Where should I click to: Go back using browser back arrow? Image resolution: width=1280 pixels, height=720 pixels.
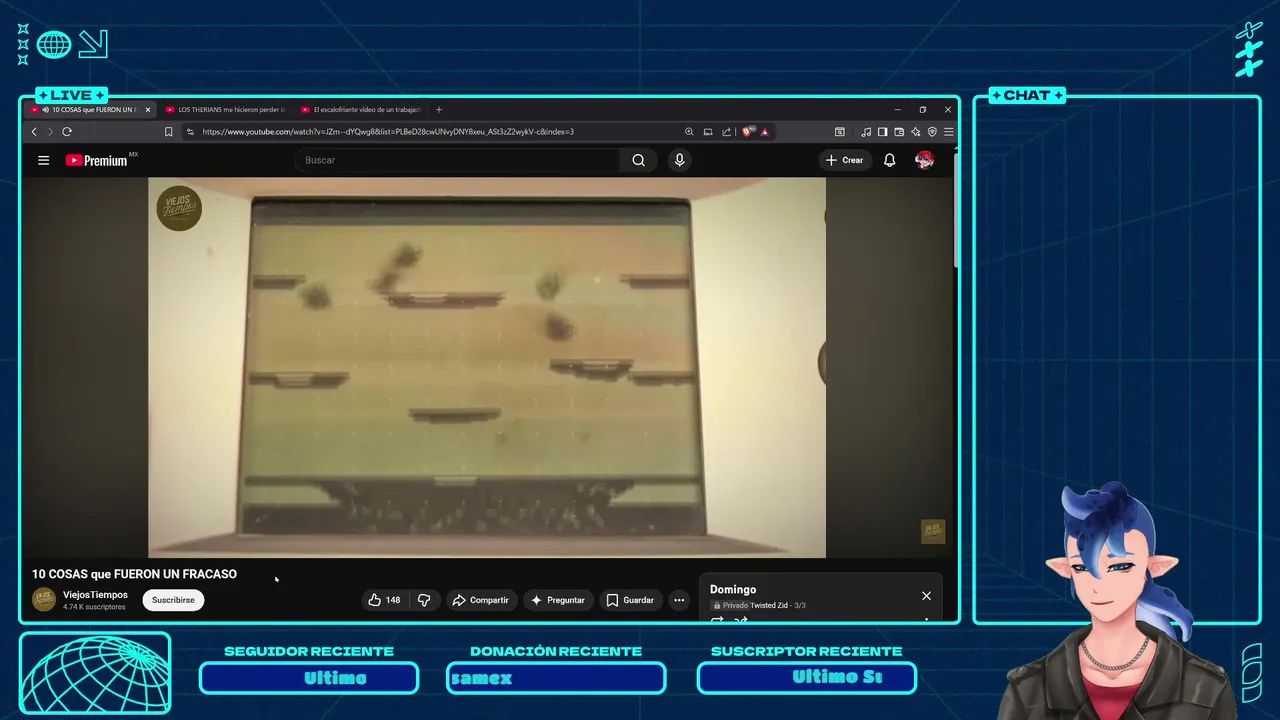coord(34,132)
